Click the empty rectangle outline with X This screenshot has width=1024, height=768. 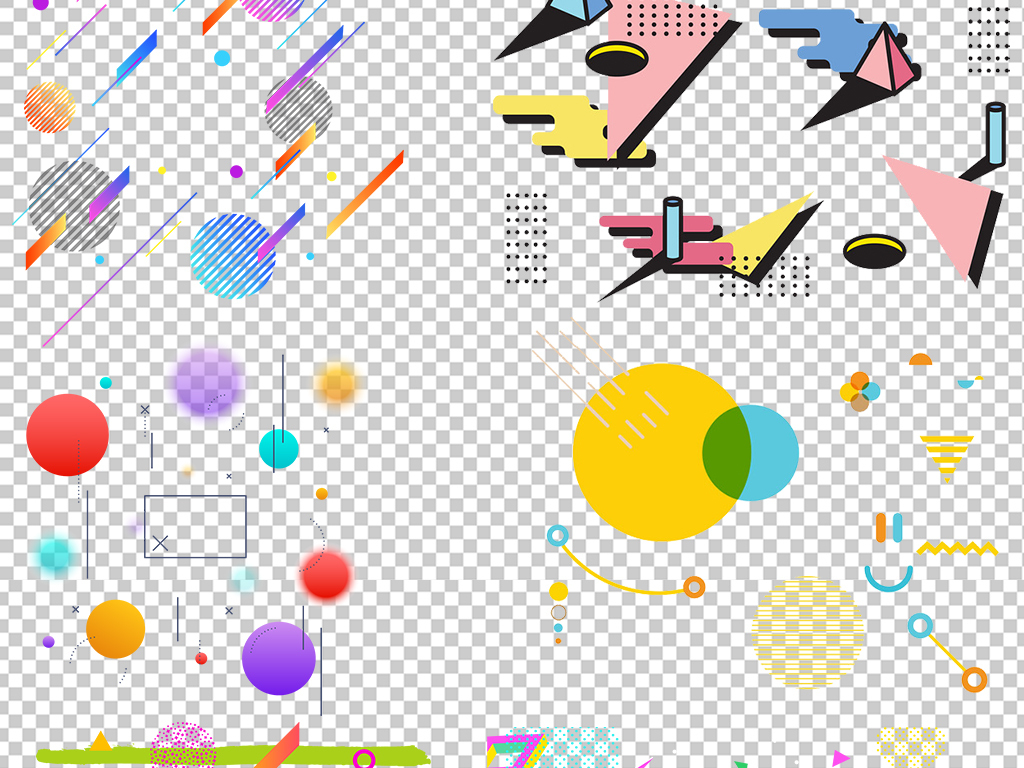point(195,526)
